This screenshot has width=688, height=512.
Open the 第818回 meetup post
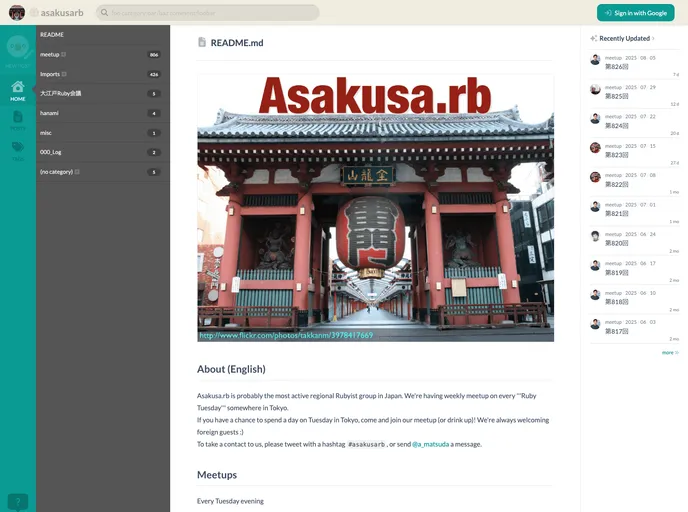[x=616, y=302]
